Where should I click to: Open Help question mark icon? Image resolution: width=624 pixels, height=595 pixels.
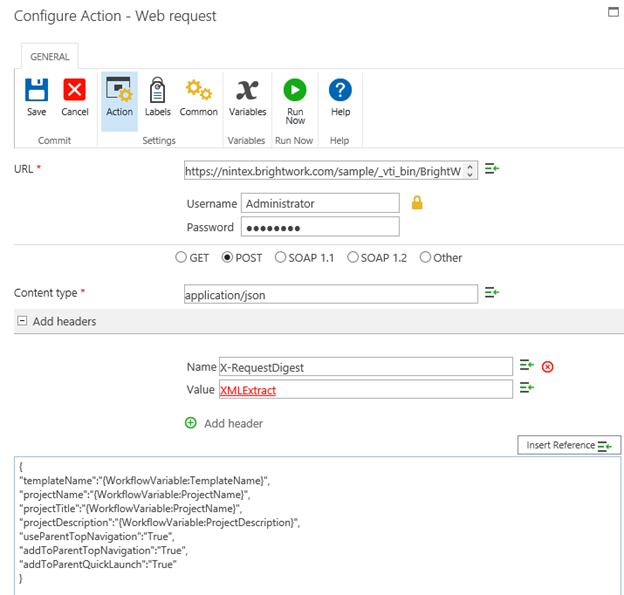tap(340, 90)
